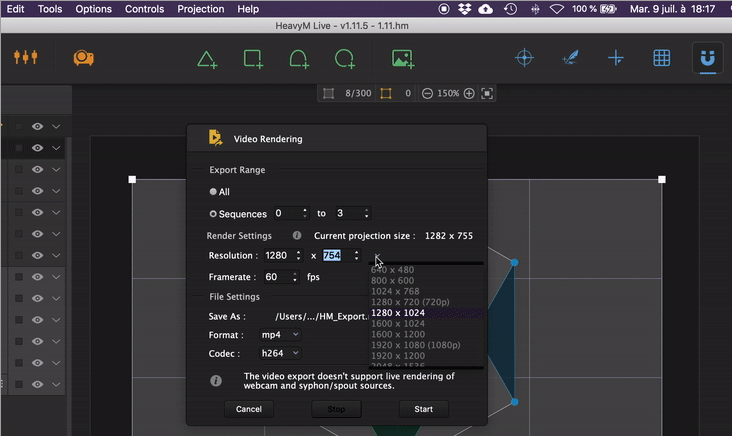Select the feather pen tool
This screenshot has width=732, height=436.
click(570, 58)
